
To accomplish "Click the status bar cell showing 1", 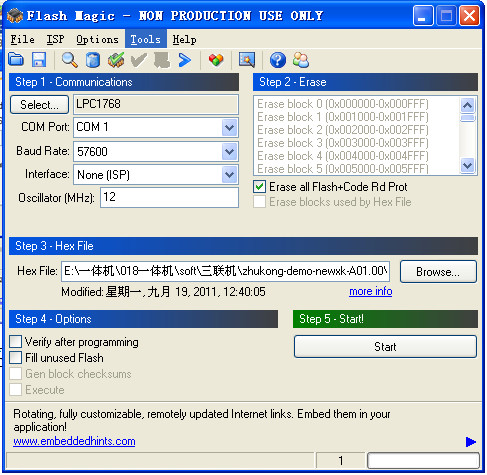I will 340,461.
